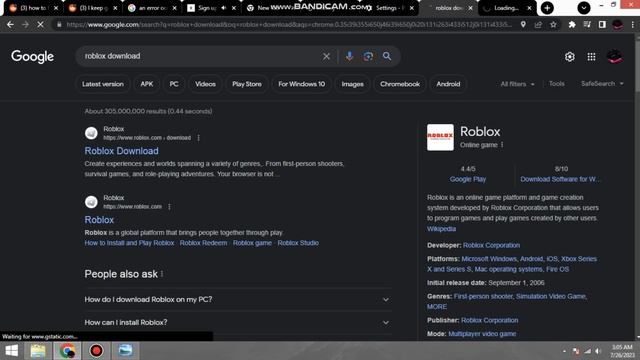Screen dimensions: 640x360
Task: Search by image with Google Lens icon
Action: 368,56
